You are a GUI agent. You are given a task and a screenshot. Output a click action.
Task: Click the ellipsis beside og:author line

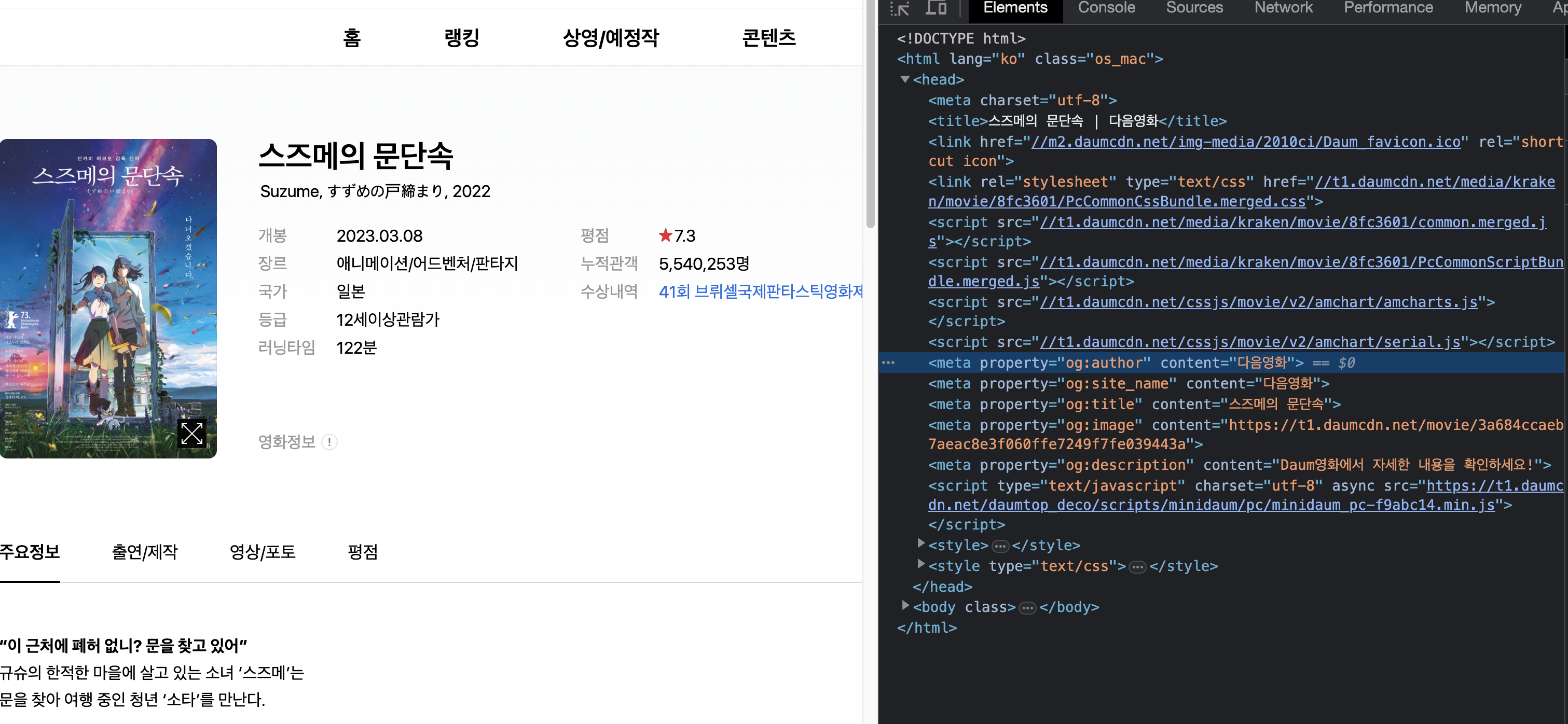pyautogui.click(x=888, y=363)
